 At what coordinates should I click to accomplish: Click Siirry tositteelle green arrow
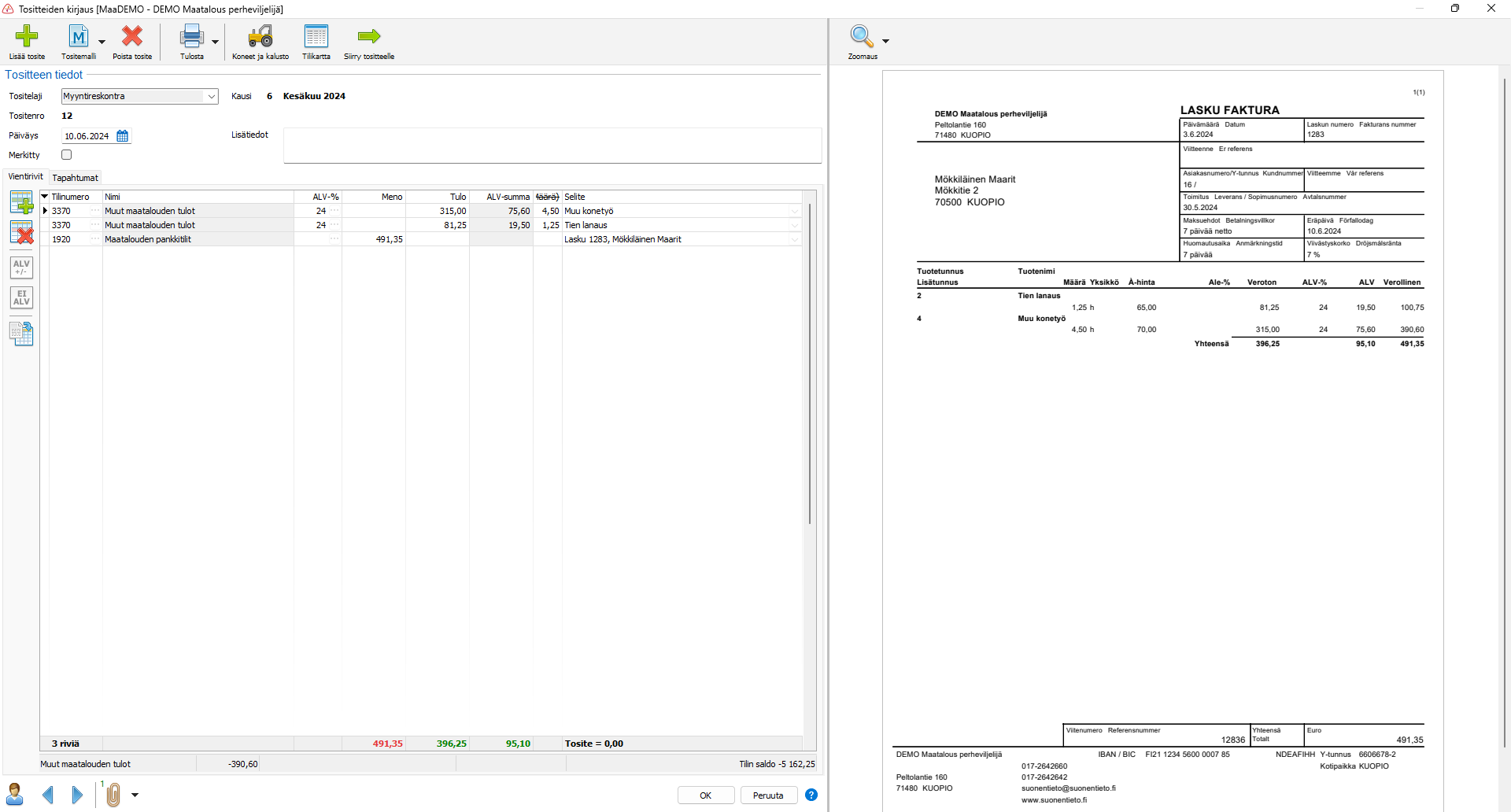[x=368, y=37]
